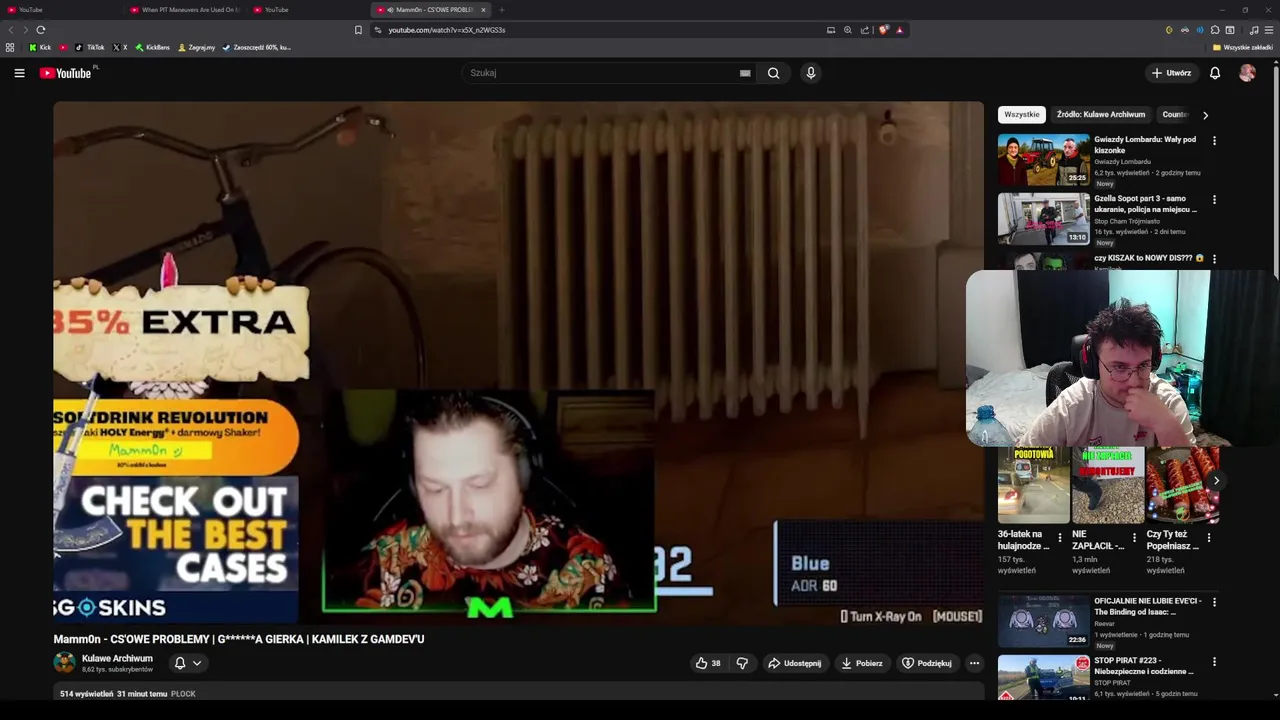Close the Mamm0n browser tab
This screenshot has height=720, width=1280.
coord(483,10)
